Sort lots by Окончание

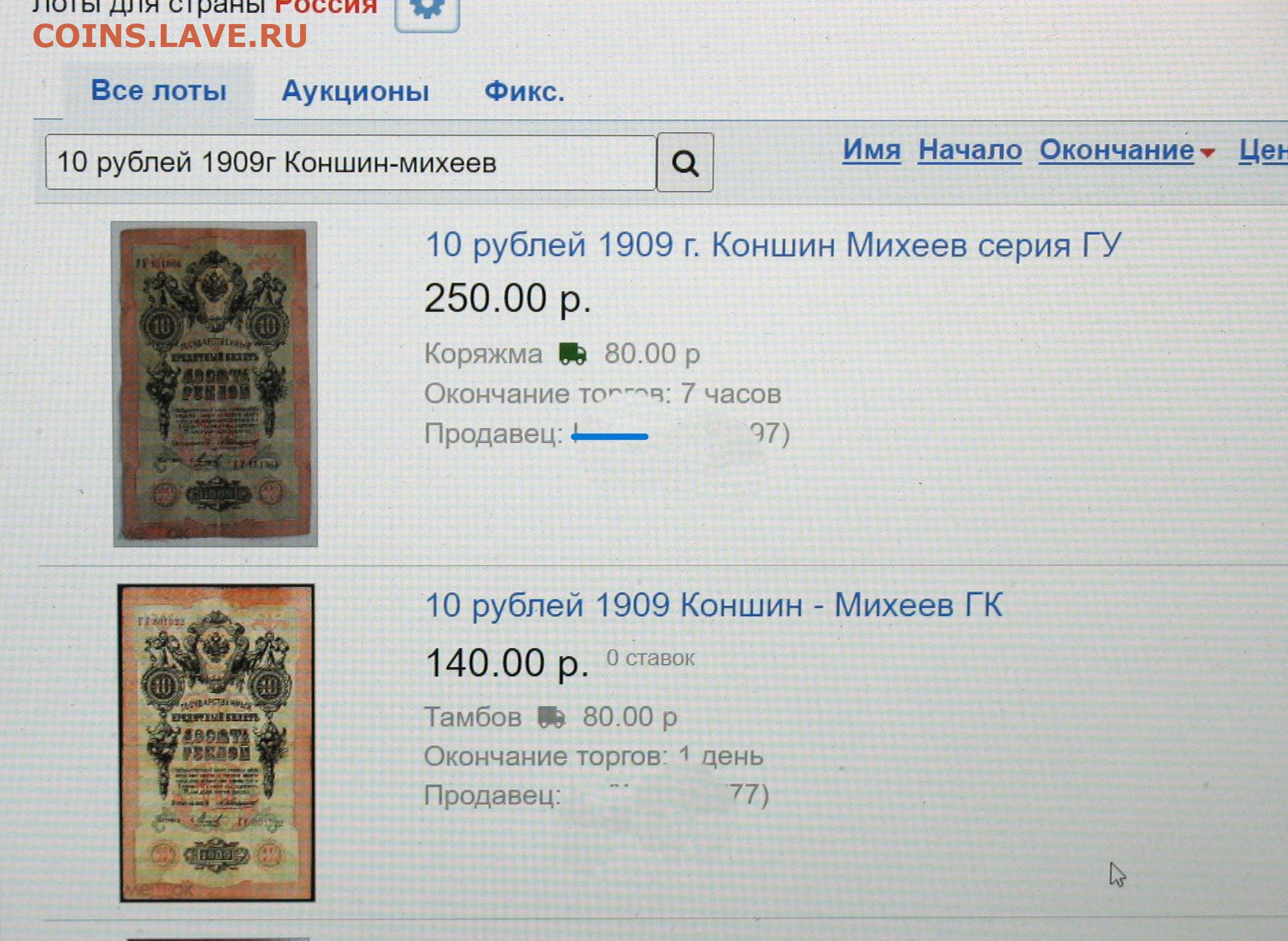pyautogui.click(x=1116, y=149)
